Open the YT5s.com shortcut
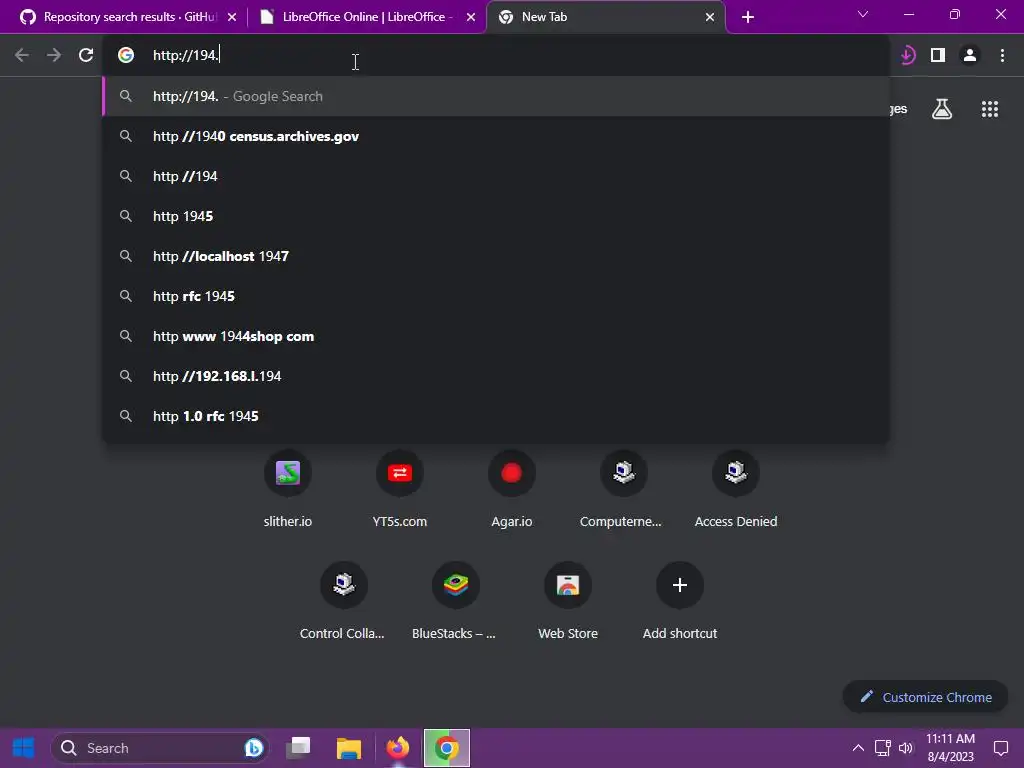The height and width of the screenshot is (768, 1024). tap(400, 488)
